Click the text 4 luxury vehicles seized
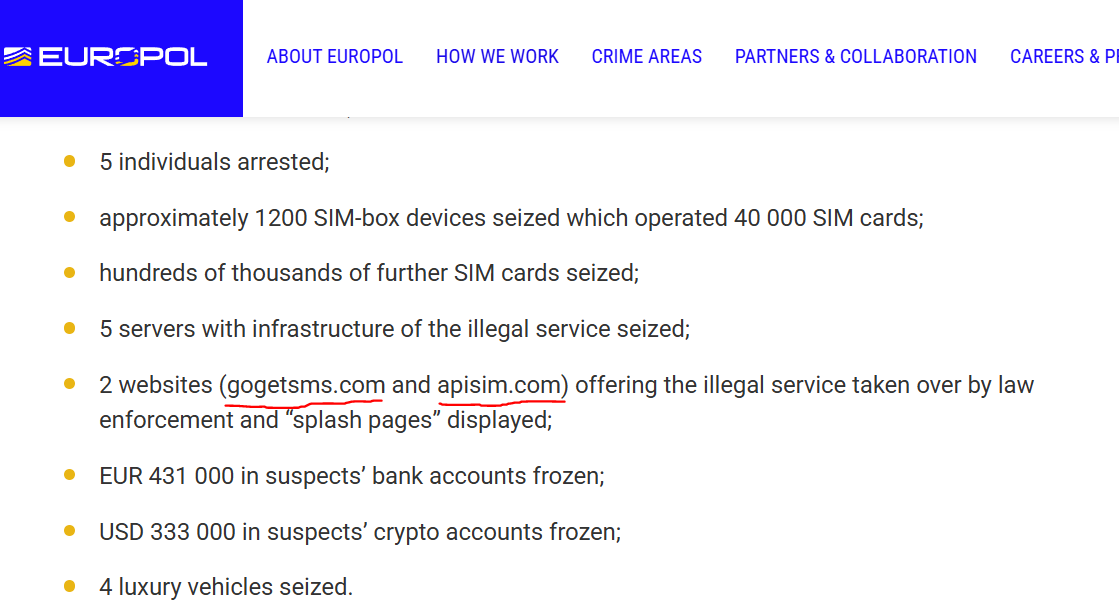Image resolution: width=1119 pixels, height=601 pixels. [226, 587]
